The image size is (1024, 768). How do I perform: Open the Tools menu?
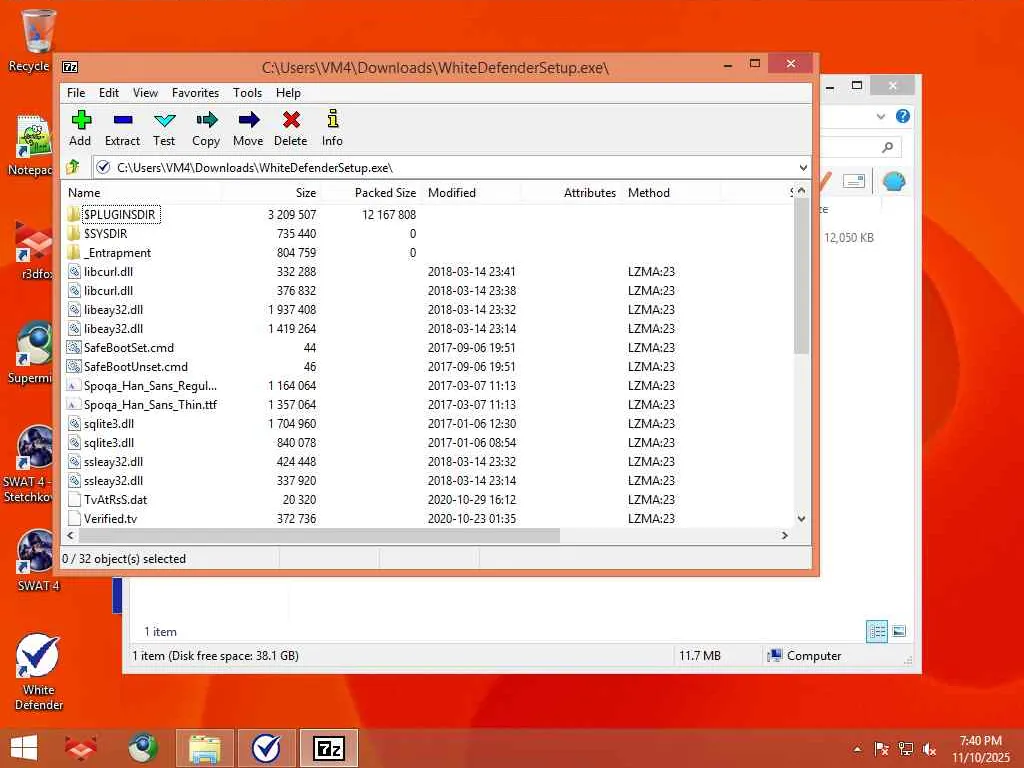tap(248, 93)
